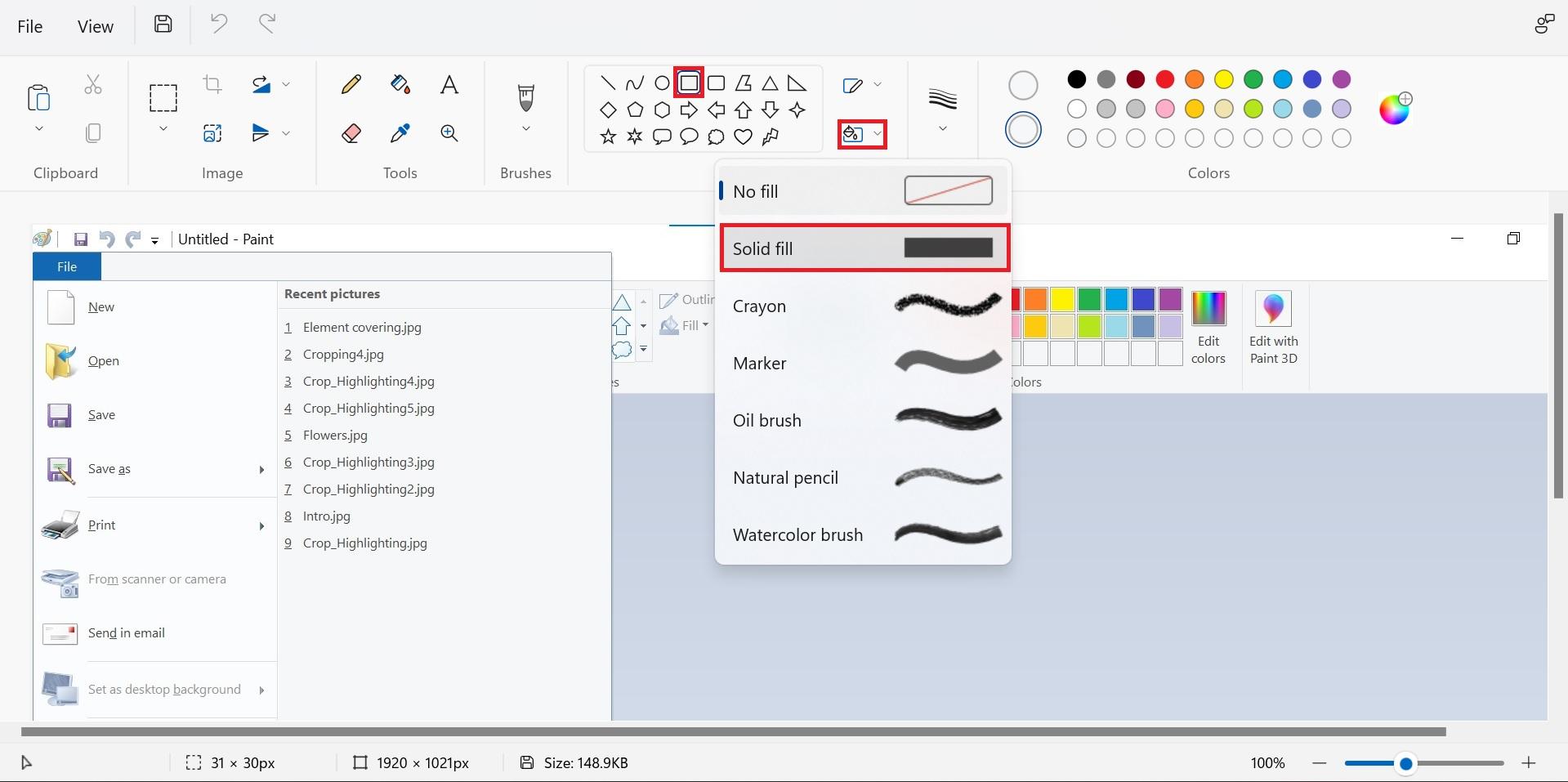Select the Fill bucket tool
Viewport: 1568px width, 782px height.
pos(400,84)
